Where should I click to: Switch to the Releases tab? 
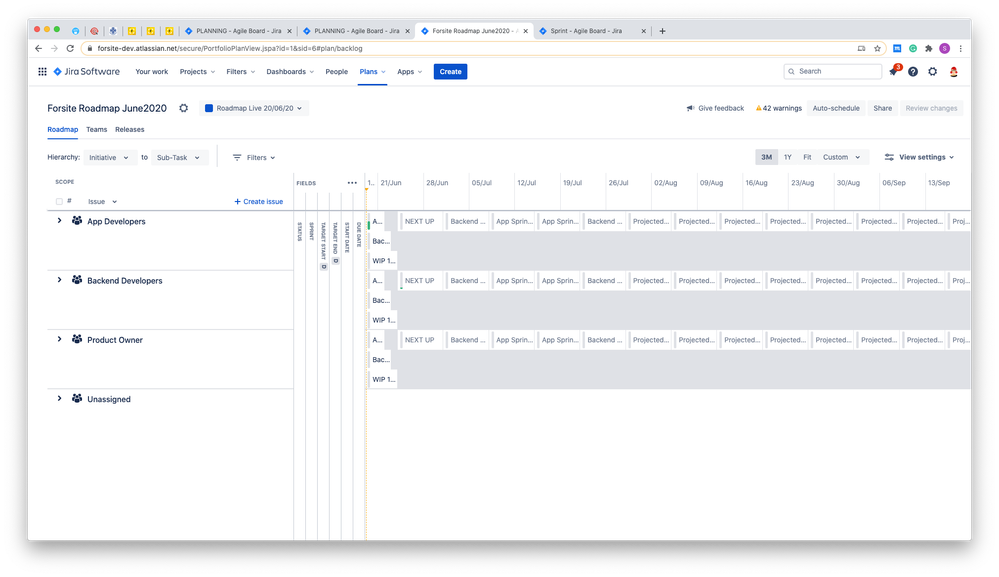point(130,129)
